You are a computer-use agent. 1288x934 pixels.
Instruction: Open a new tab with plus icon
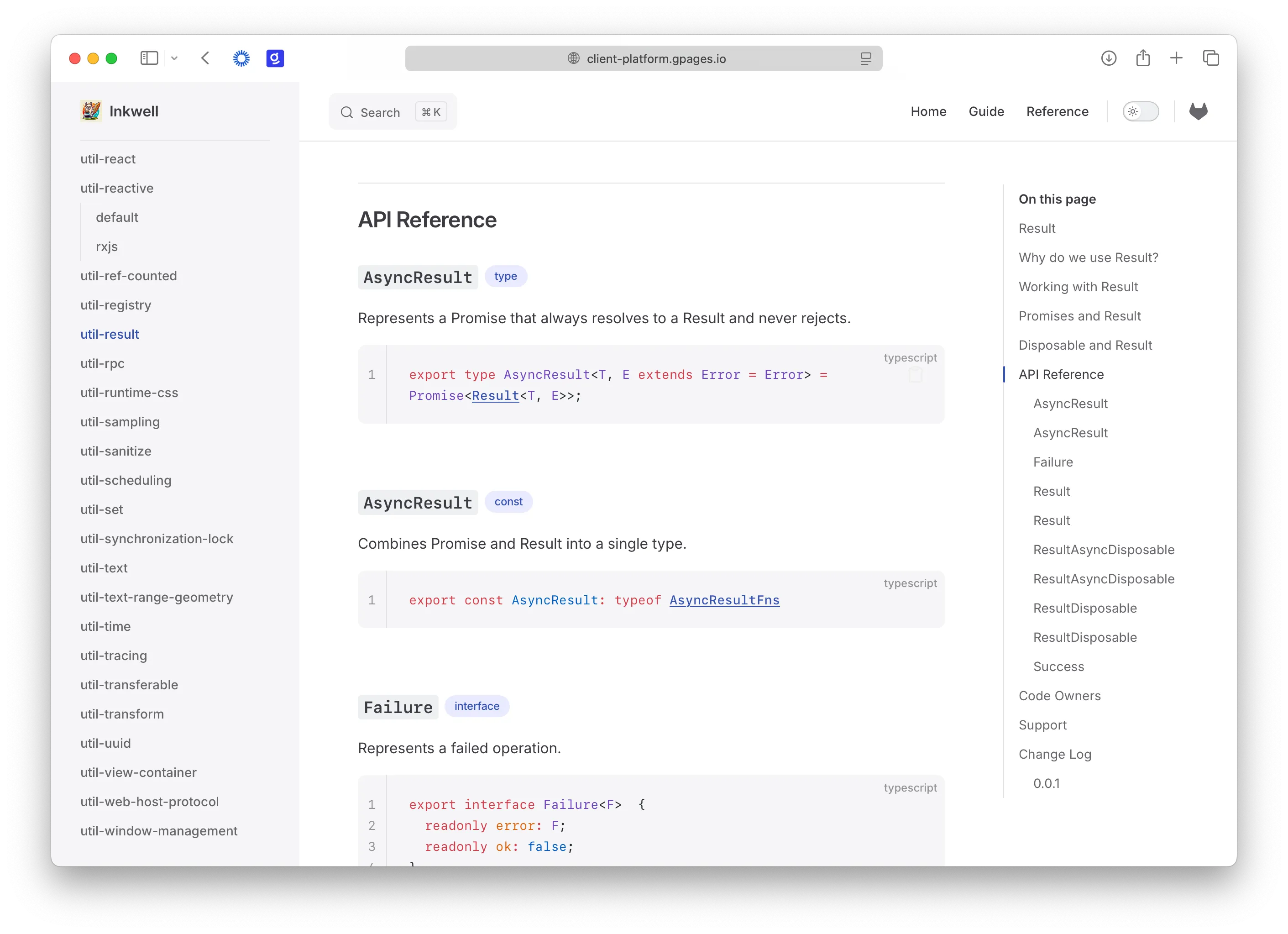click(1176, 58)
